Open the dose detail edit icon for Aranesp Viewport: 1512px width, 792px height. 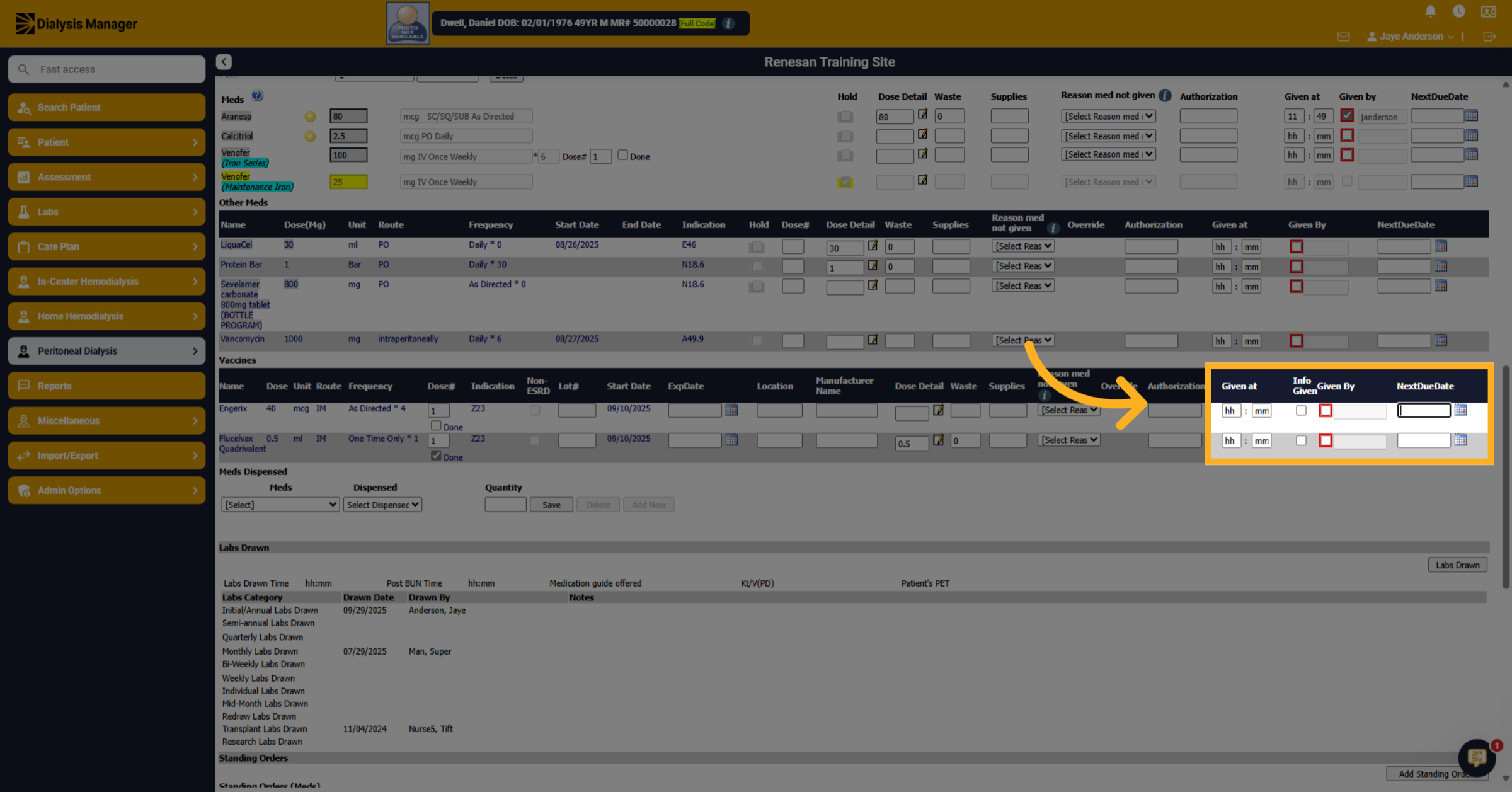(x=922, y=115)
